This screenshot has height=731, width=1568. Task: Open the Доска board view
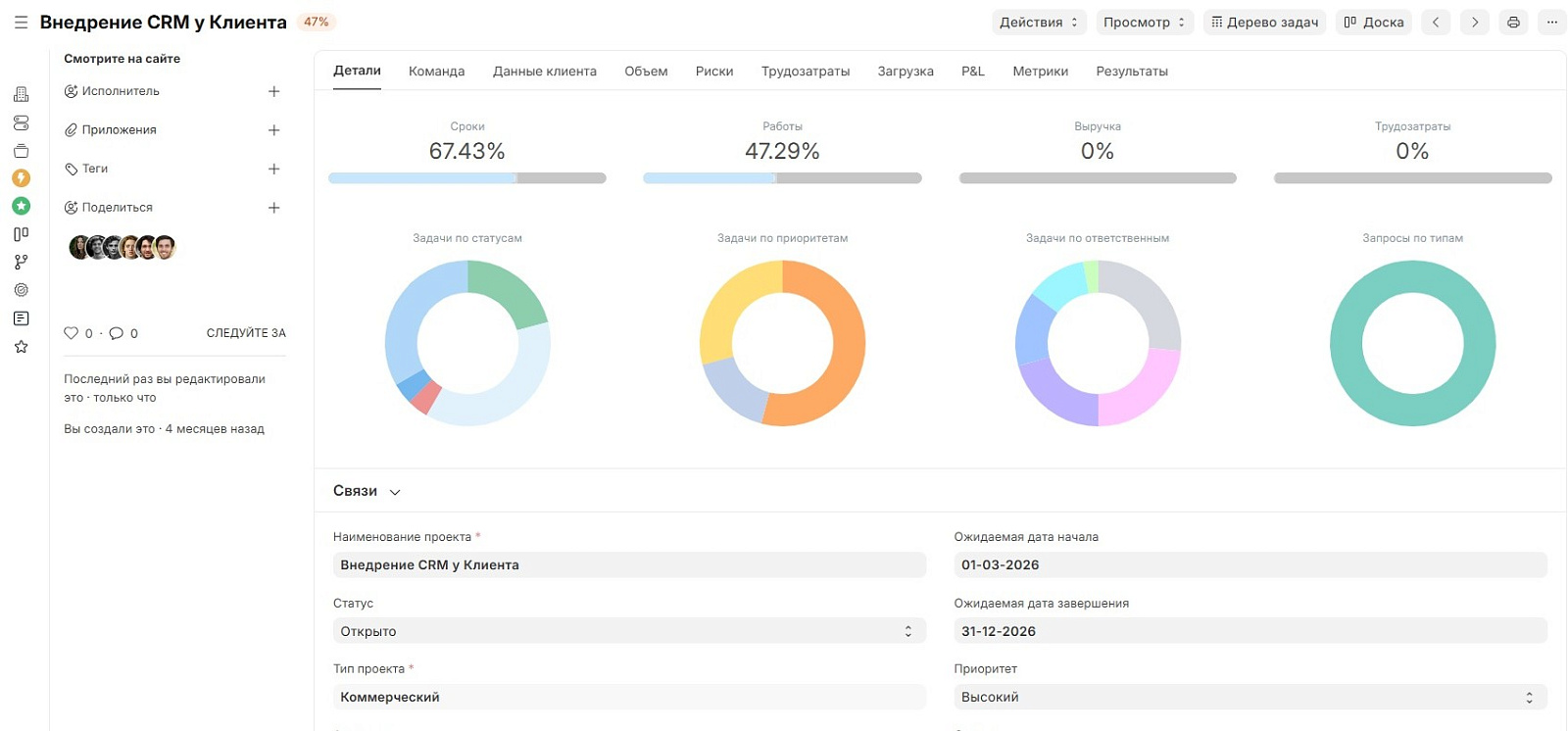point(1374,22)
